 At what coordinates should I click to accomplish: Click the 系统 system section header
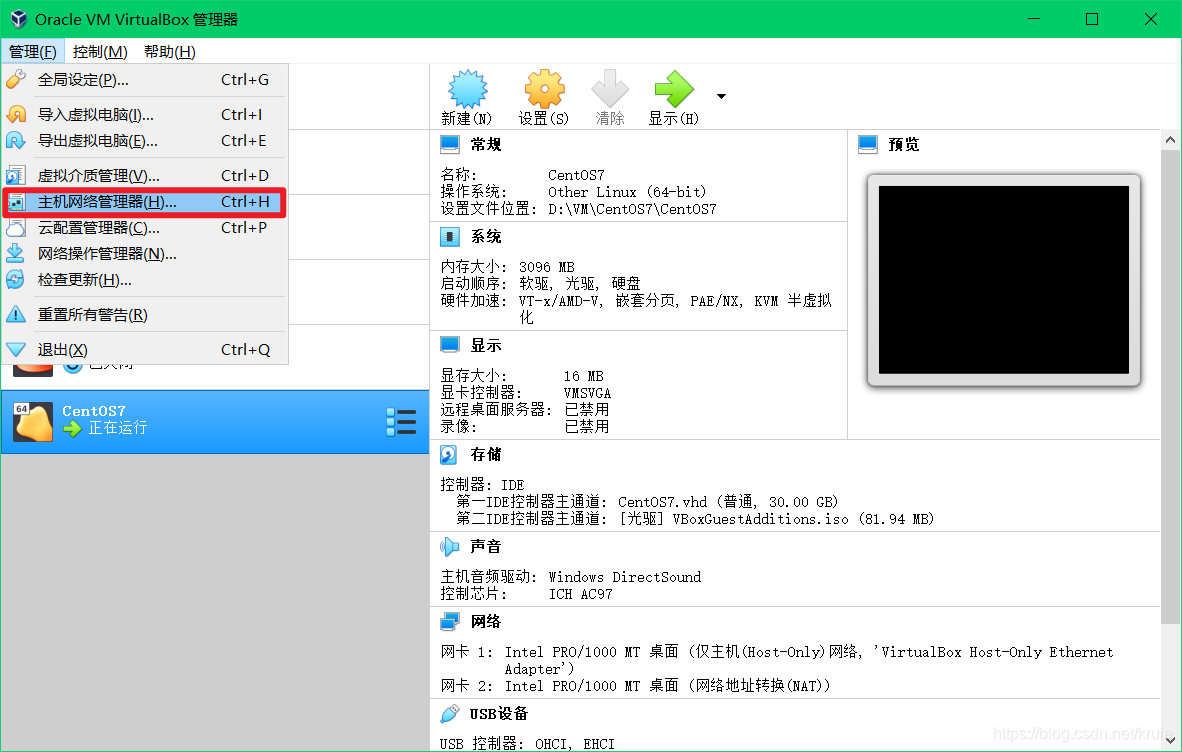(485, 237)
